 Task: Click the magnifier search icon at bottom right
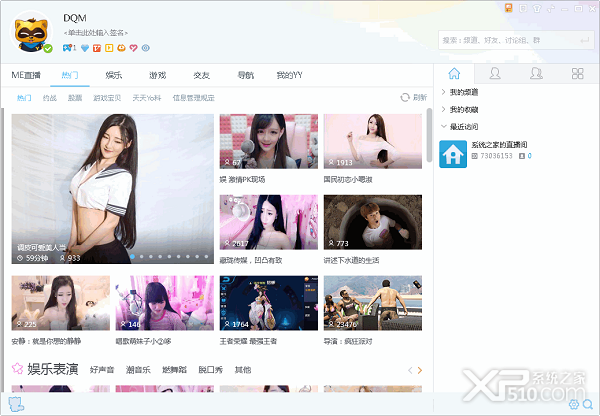(587, 404)
